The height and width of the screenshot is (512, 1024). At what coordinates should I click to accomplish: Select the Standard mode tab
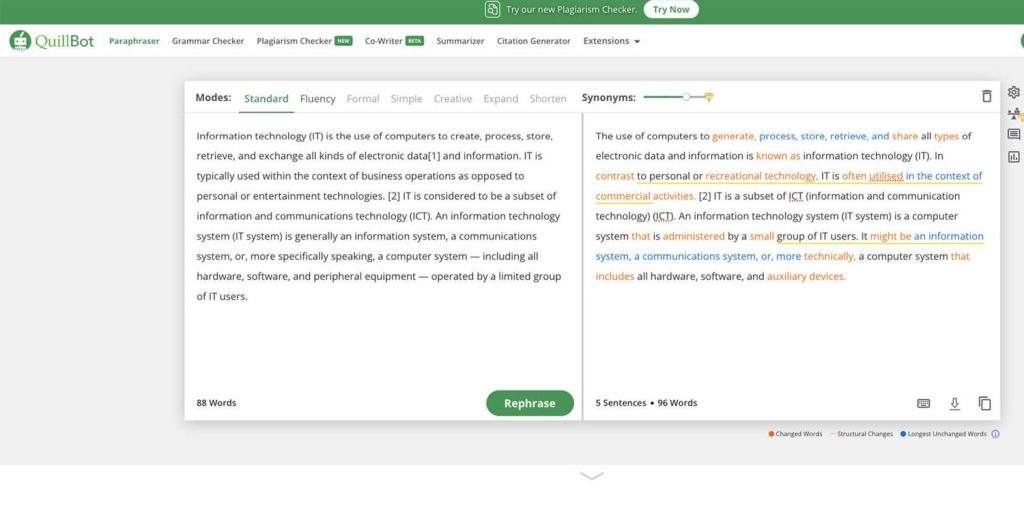click(x=266, y=99)
